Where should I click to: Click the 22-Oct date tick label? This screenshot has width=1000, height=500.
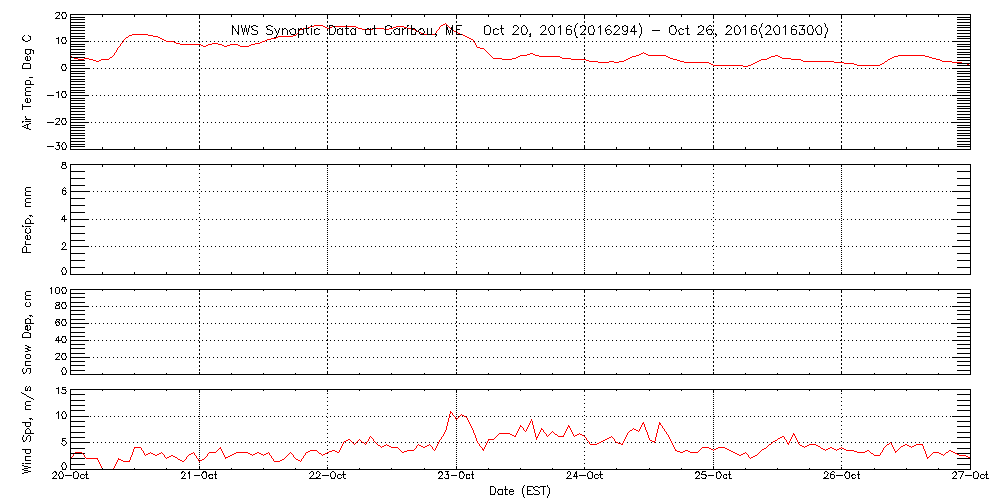[x=328, y=477]
